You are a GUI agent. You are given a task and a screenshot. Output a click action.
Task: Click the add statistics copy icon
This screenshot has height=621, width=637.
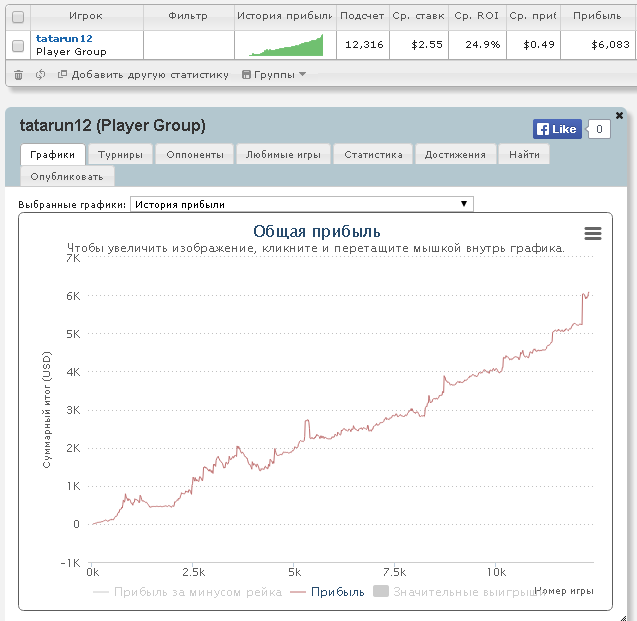62,74
